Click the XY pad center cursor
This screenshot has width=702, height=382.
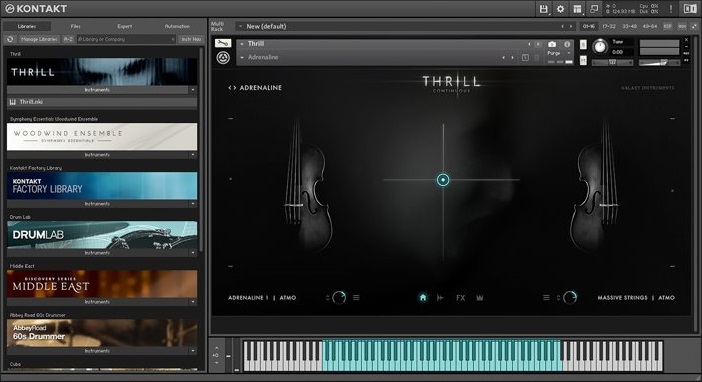tap(443, 180)
